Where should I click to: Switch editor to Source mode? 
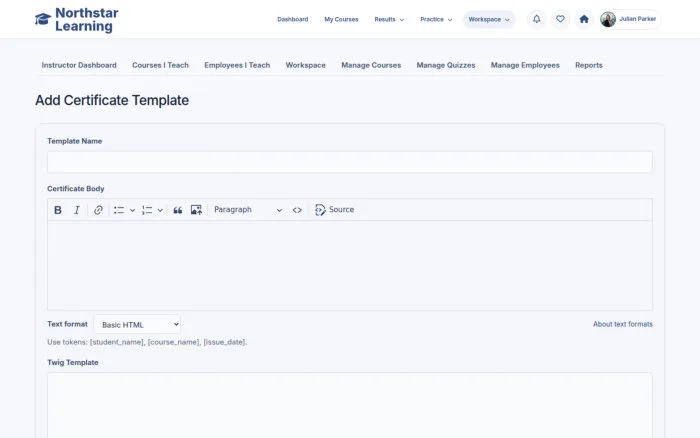click(334, 210)
